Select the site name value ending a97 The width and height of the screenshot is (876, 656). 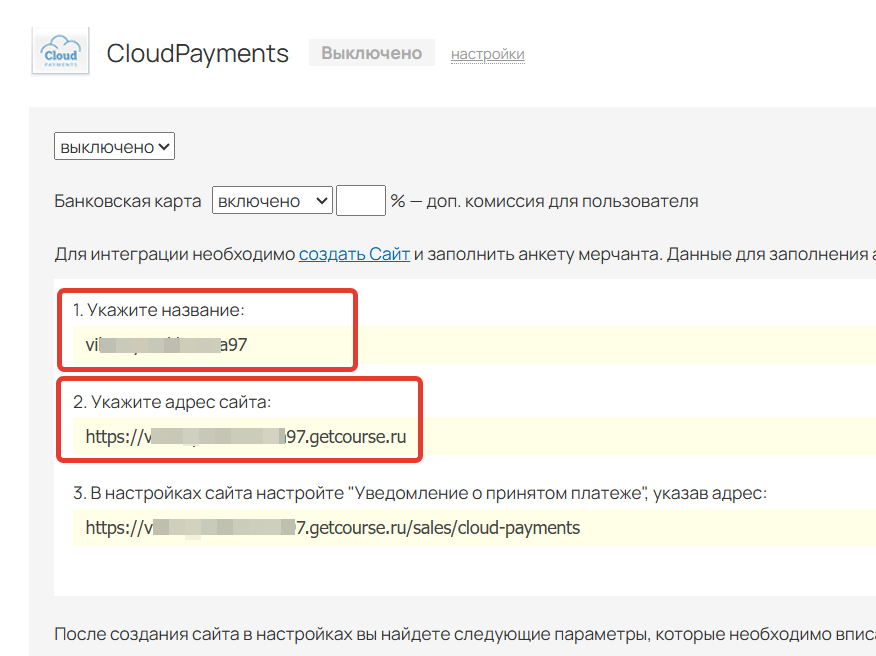166,345
